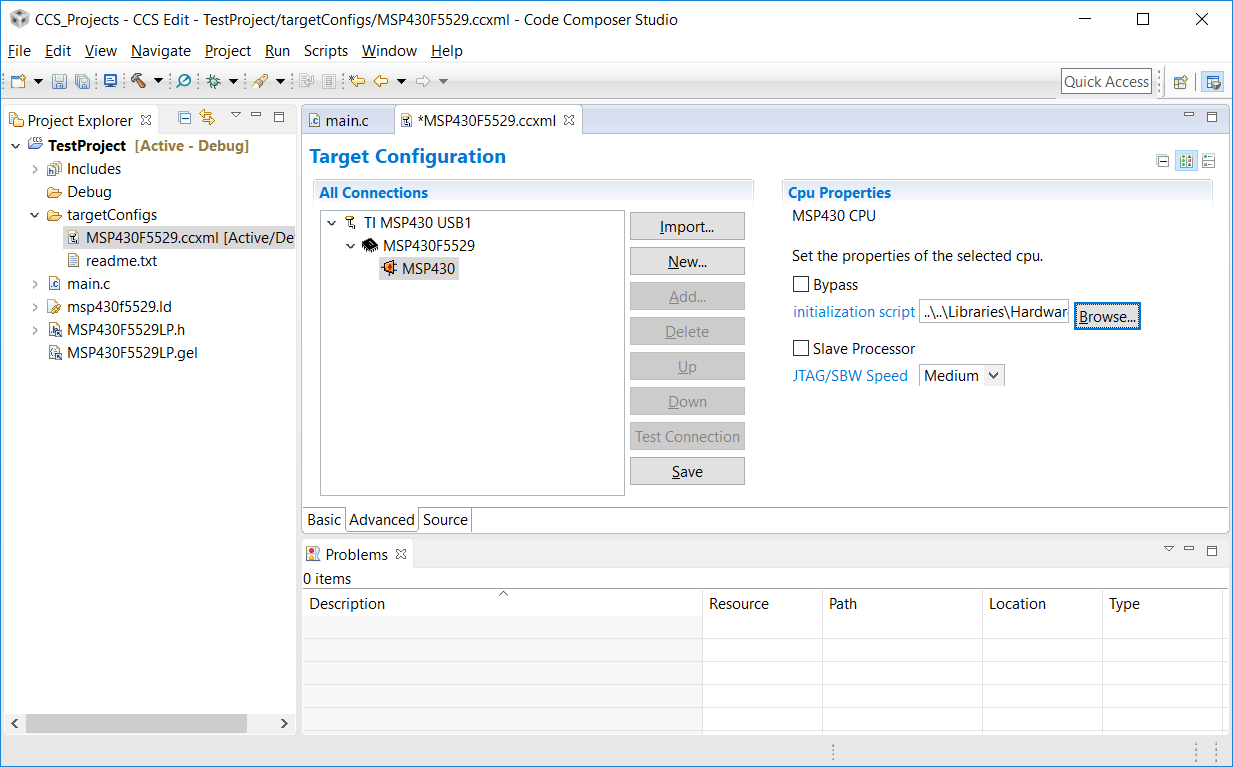1233x767 pixels.
Task: Maximize the Problems view
Action: 1212,551
